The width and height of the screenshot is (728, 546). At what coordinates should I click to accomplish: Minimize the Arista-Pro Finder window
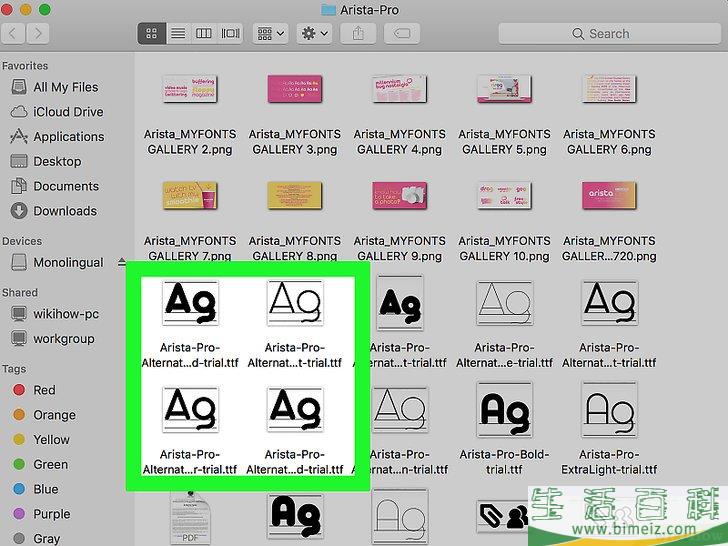[26, 9]
